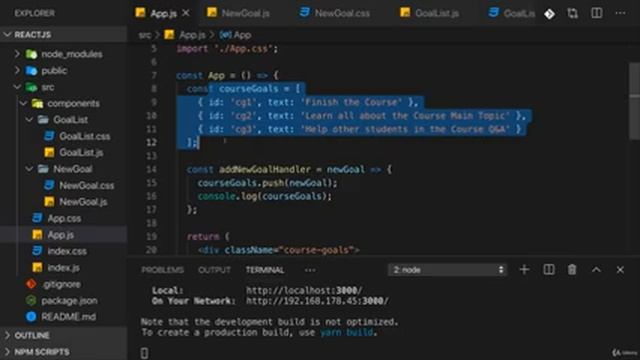The height and width of the screenshot is (360, 640).
Task: Click 'console' on line 16
Action: pyautogui.click(x=216, y=196)
